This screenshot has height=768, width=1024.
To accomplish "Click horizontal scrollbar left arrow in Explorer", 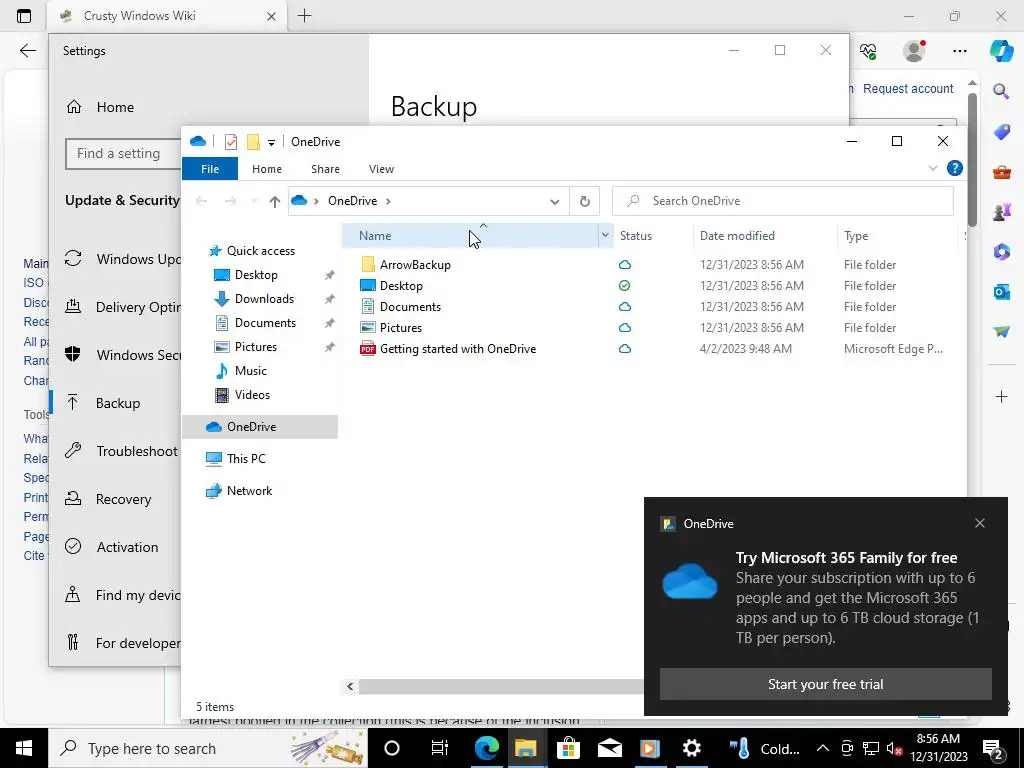I will pos(350,686).
